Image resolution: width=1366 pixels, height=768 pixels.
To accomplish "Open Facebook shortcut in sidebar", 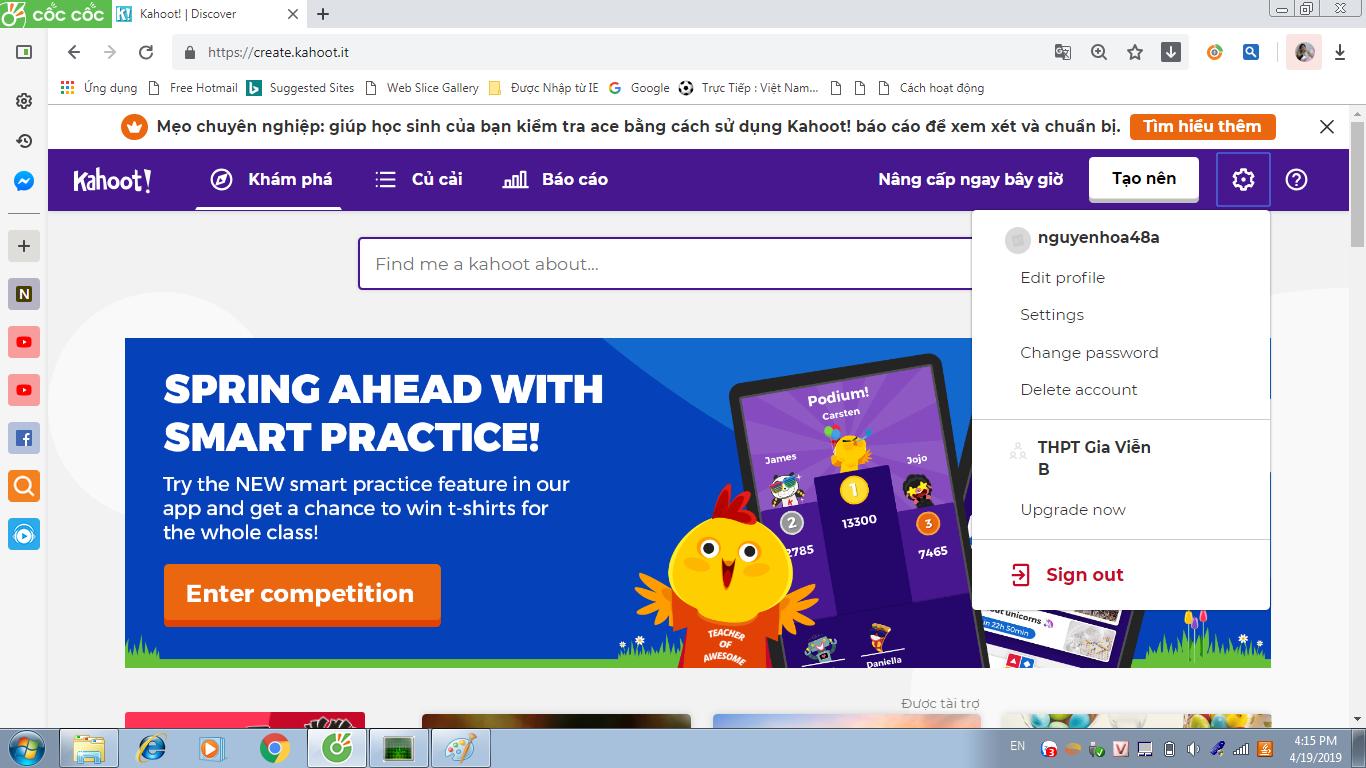I will (24, 438).
